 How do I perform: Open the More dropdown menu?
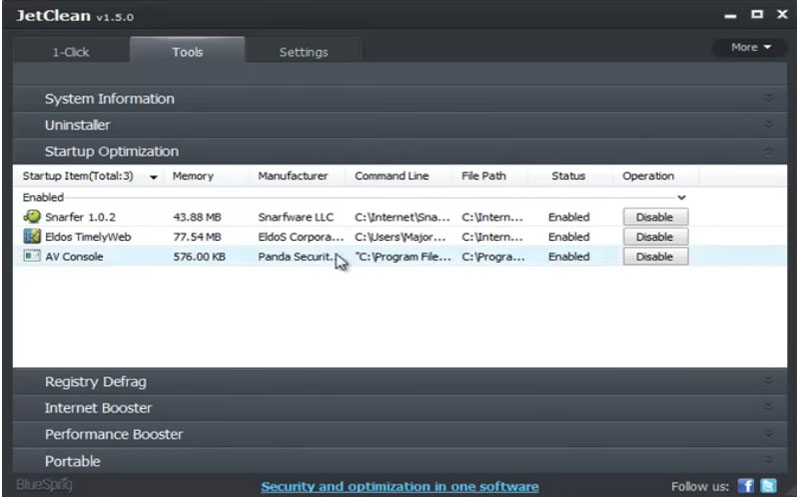point(751,47)
